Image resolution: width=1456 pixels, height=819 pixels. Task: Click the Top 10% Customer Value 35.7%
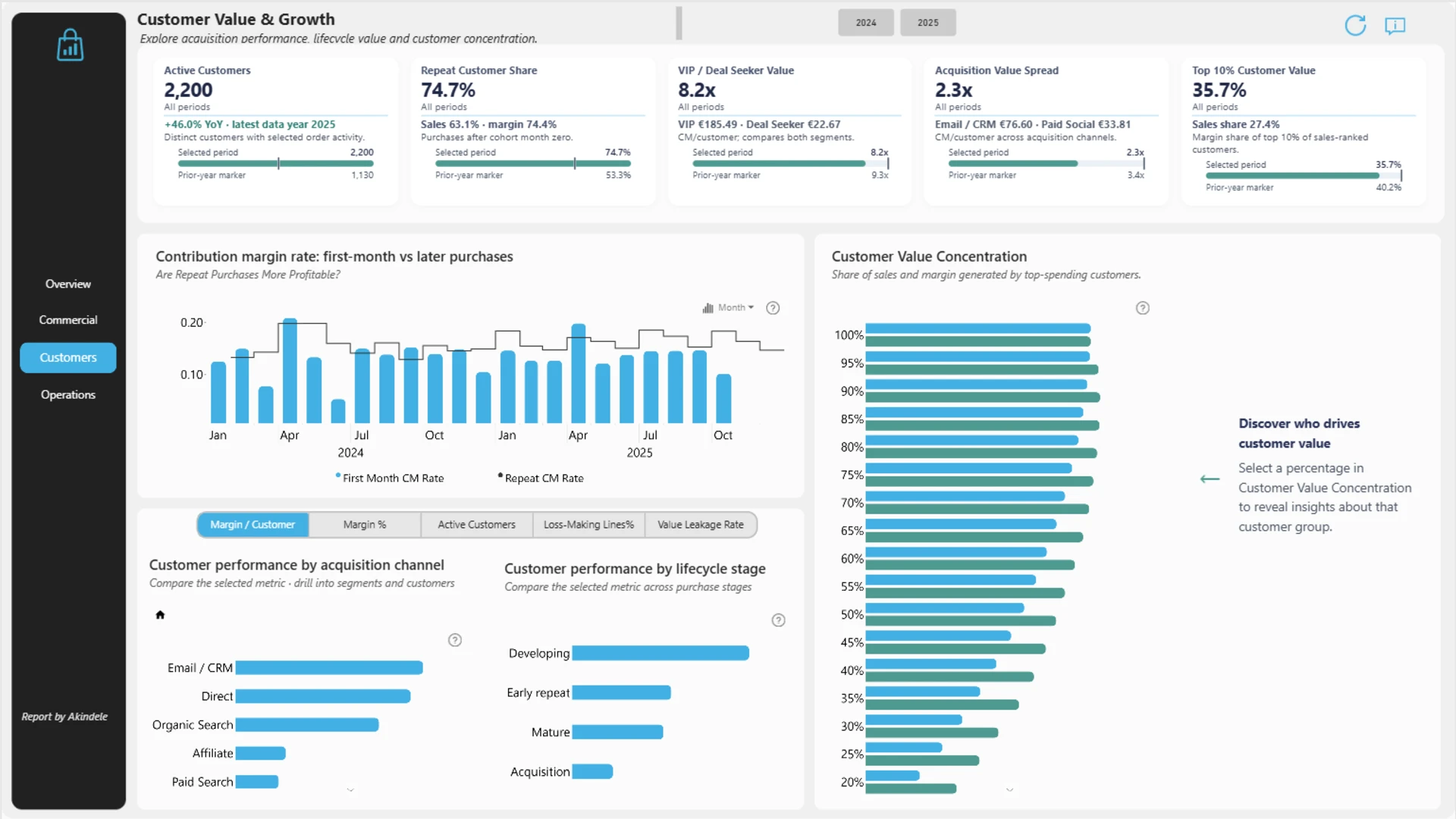point(1219,90)
